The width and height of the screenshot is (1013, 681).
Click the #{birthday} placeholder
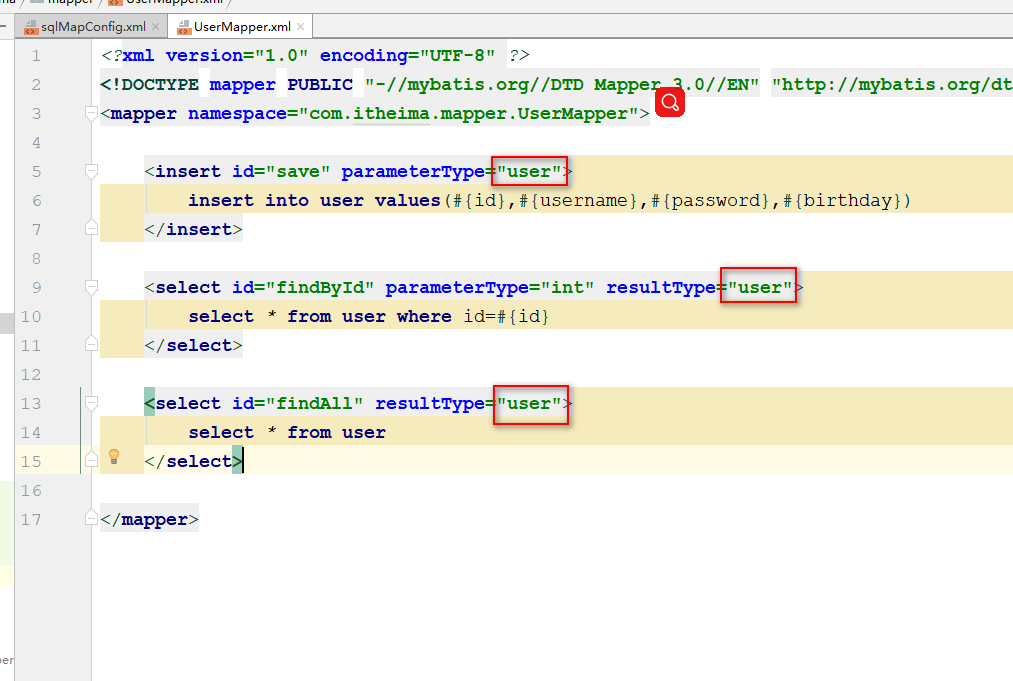tap(842, 201)
